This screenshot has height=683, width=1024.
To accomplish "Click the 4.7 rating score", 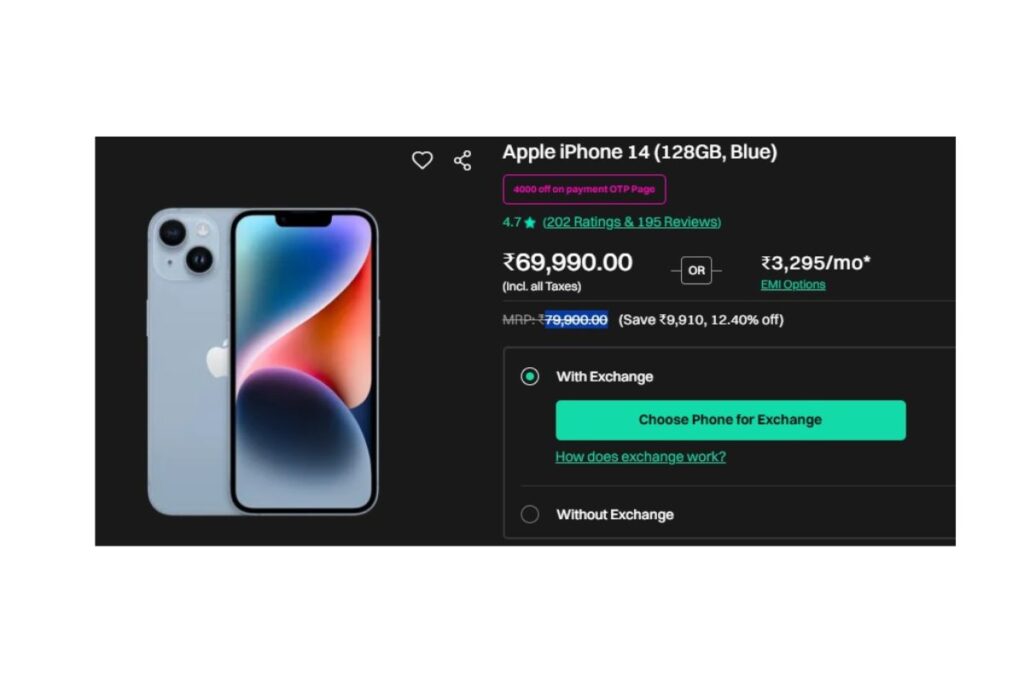I will point(511,223).
